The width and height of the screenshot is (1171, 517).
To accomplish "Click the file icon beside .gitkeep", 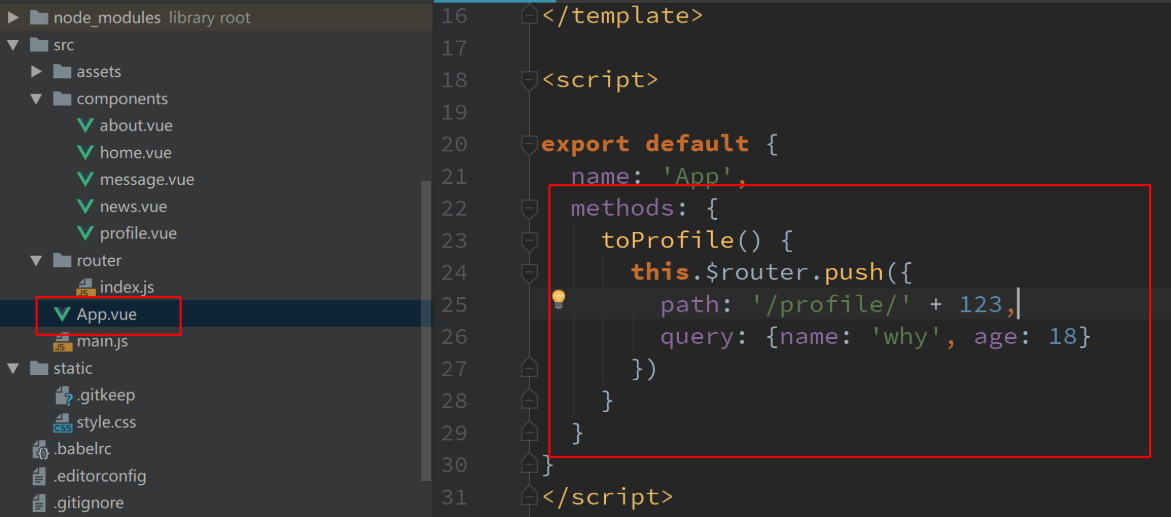I will coord(63,396).
